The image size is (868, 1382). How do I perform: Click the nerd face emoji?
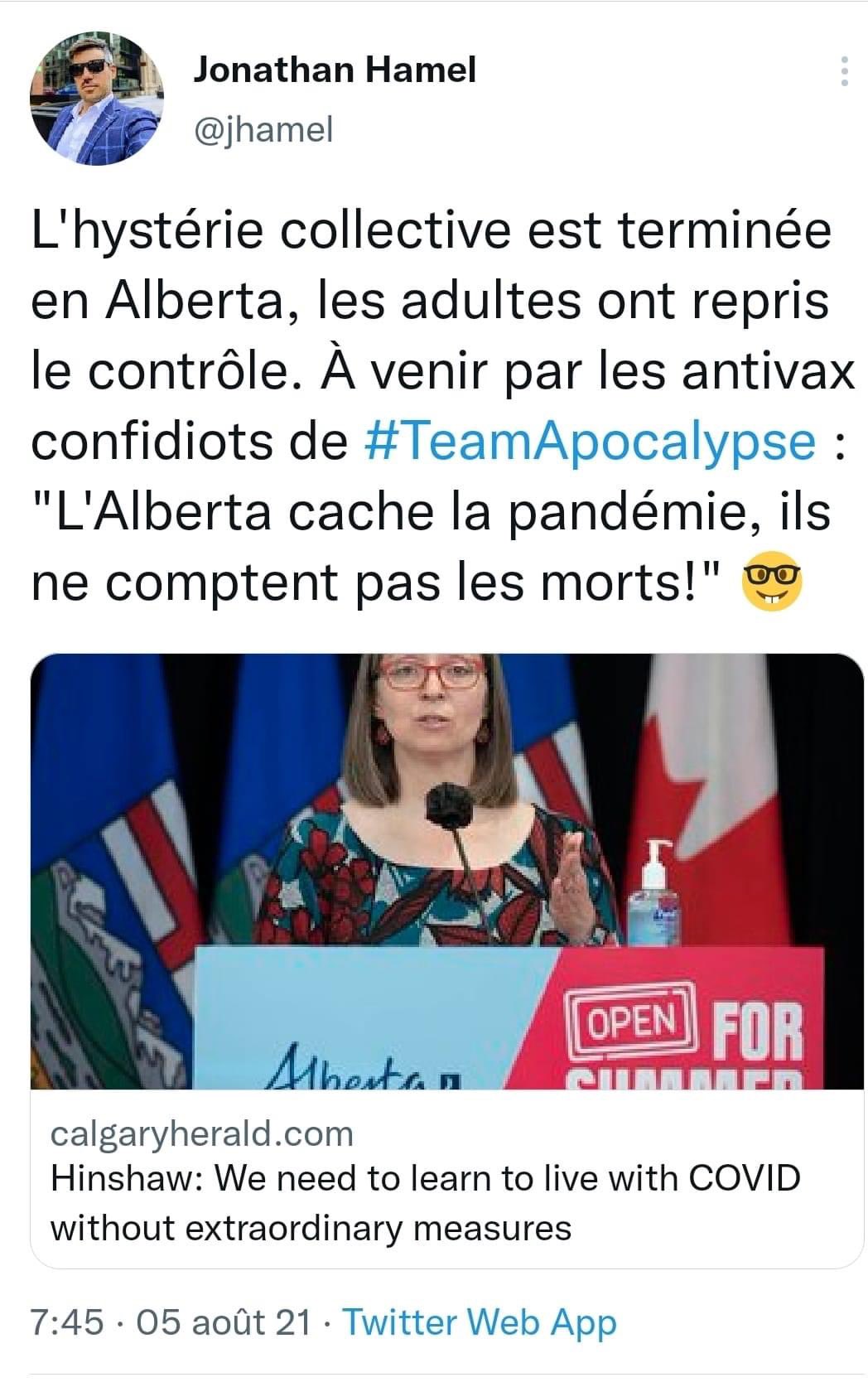[773, 583]
